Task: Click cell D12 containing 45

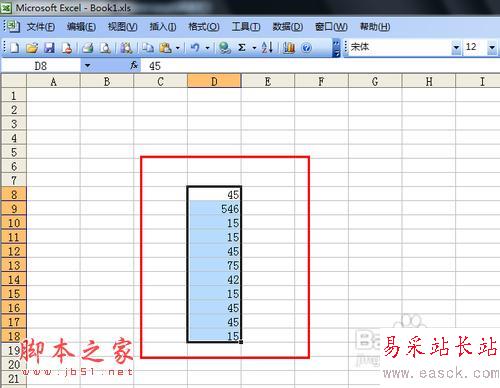Action: click(214, 251)
